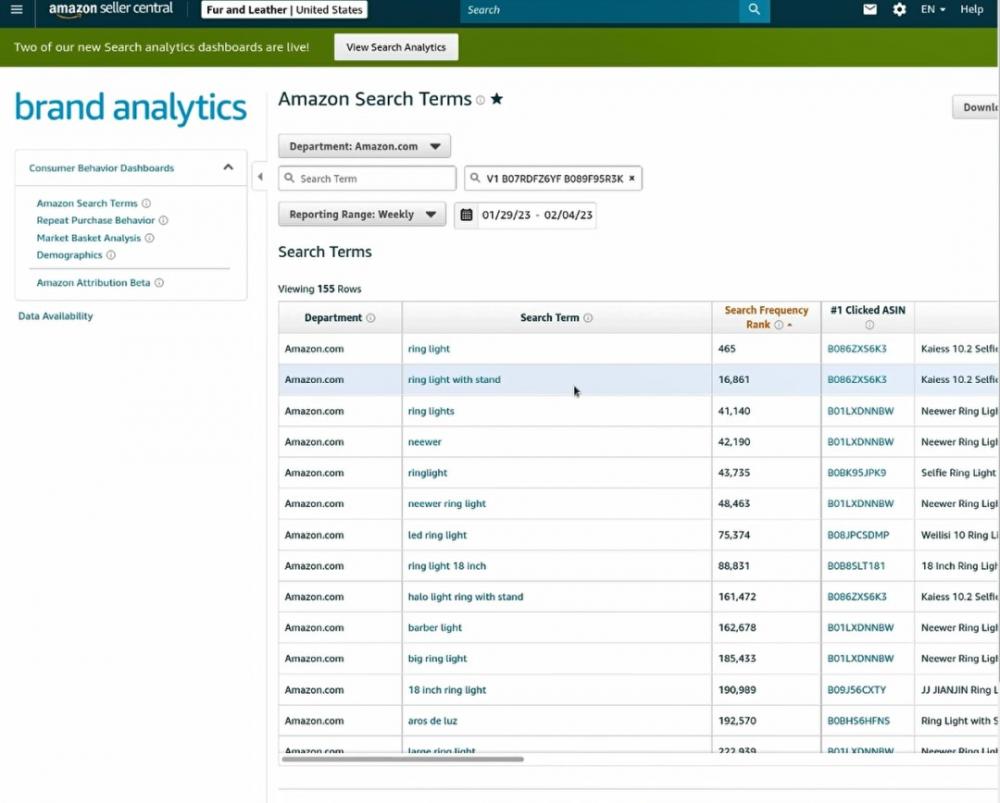Click the top Search bar field
This screenshot has width=1000, height=803.
(x=599, y=10)
